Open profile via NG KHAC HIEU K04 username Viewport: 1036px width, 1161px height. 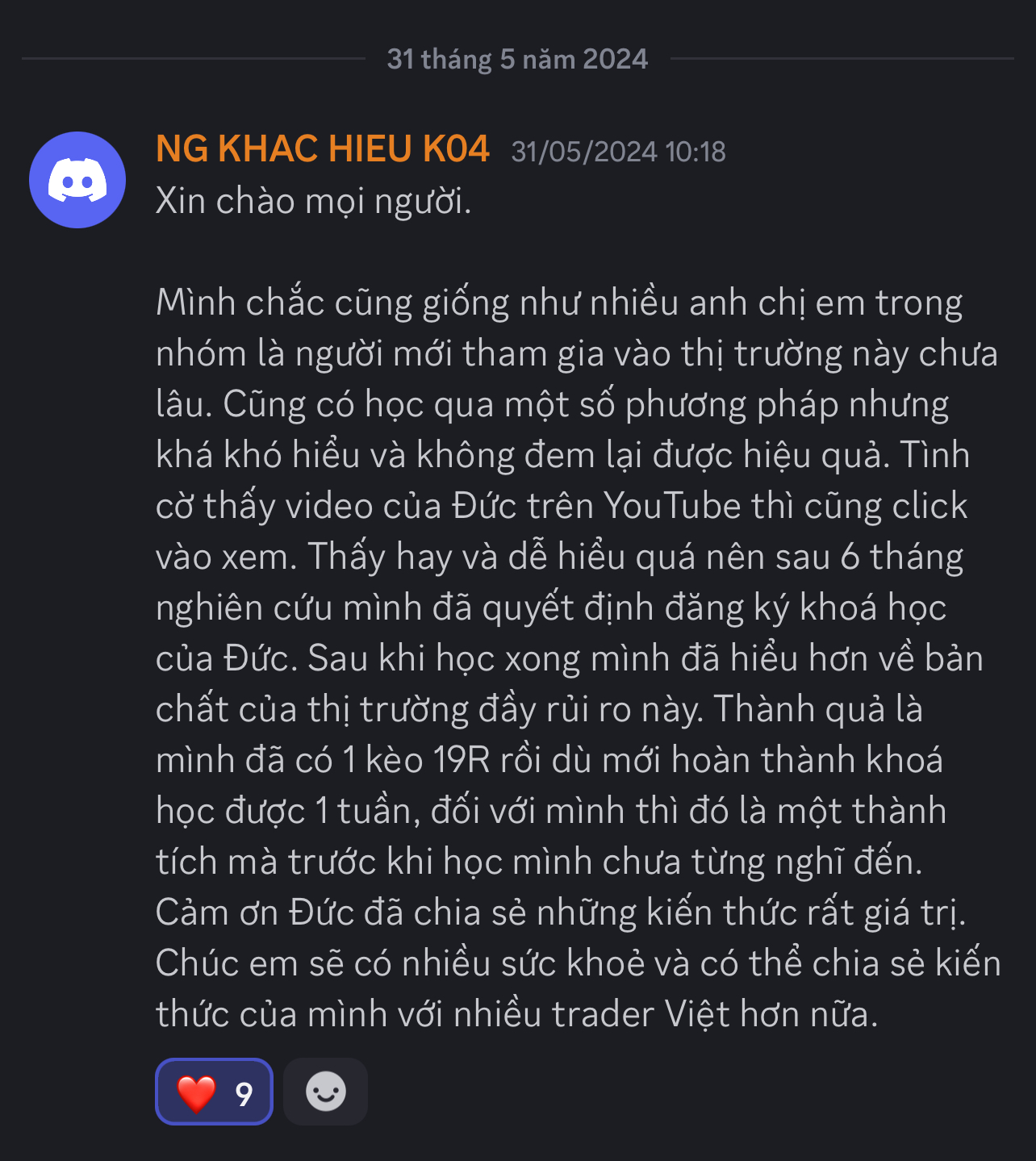[x=323, y=149]
